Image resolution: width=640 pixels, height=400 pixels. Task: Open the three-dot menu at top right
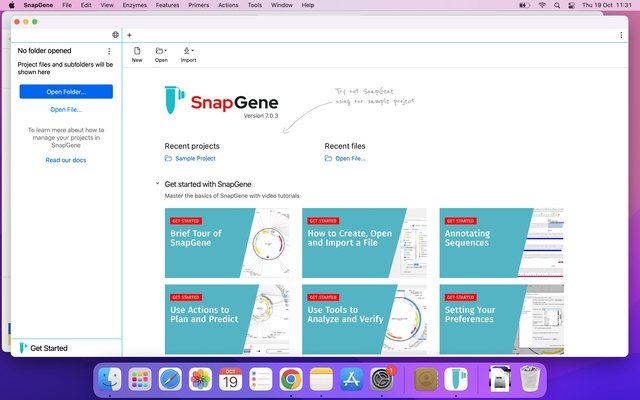click(x=621, y=35)
